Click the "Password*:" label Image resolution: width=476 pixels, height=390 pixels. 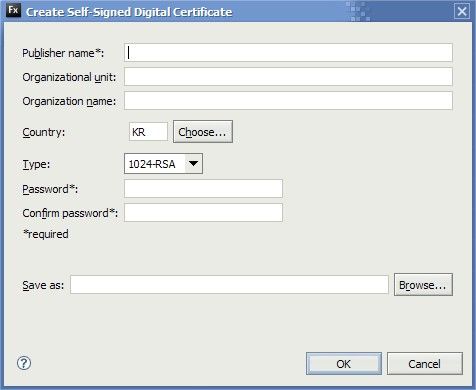point(50,189)
